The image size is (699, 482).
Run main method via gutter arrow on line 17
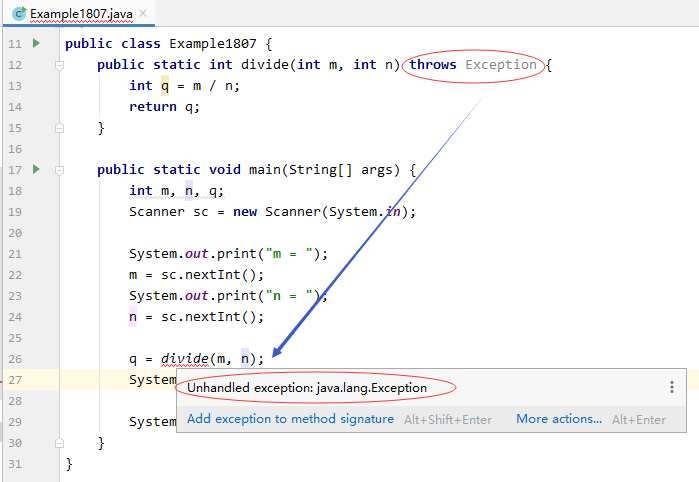[36, 169]
